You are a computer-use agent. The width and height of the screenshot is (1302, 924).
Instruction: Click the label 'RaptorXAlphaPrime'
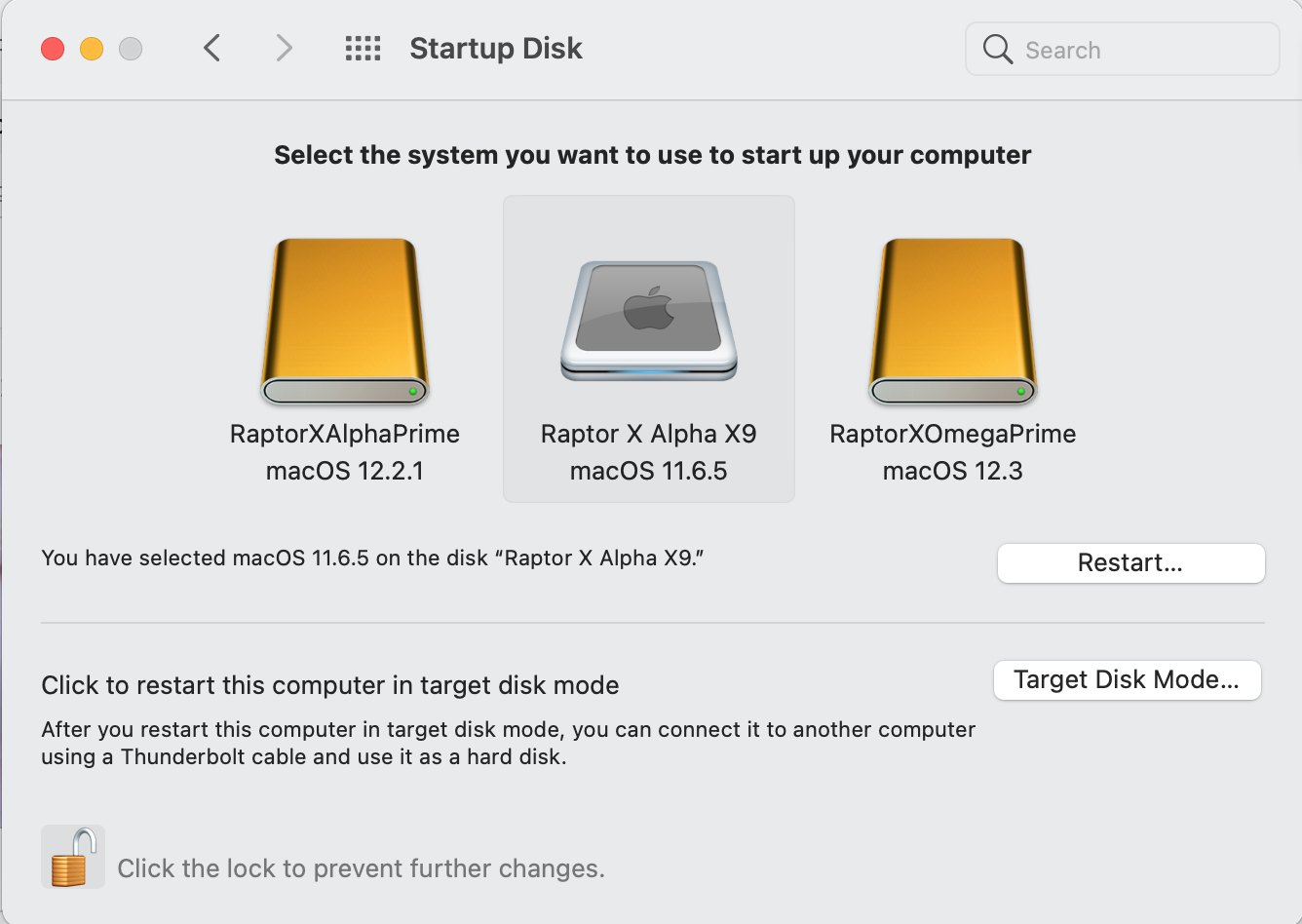[x=345, y=434]
